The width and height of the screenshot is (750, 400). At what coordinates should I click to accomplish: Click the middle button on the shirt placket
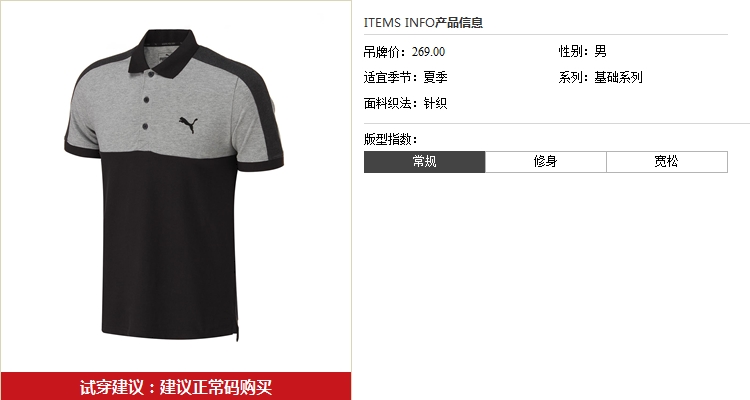click(x=146, y=100)
